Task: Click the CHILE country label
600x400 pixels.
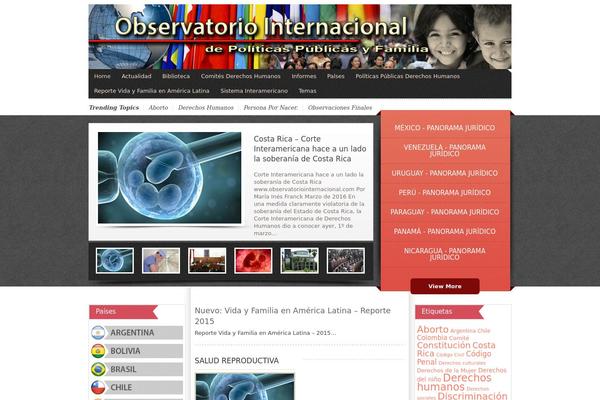Action: 121,387
